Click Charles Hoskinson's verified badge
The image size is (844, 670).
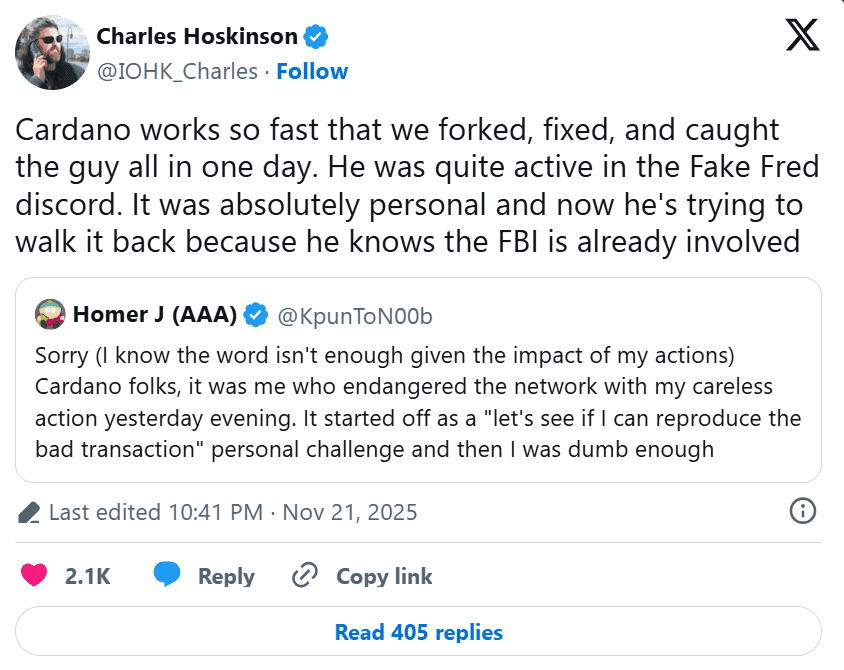(x=316, y=38)
